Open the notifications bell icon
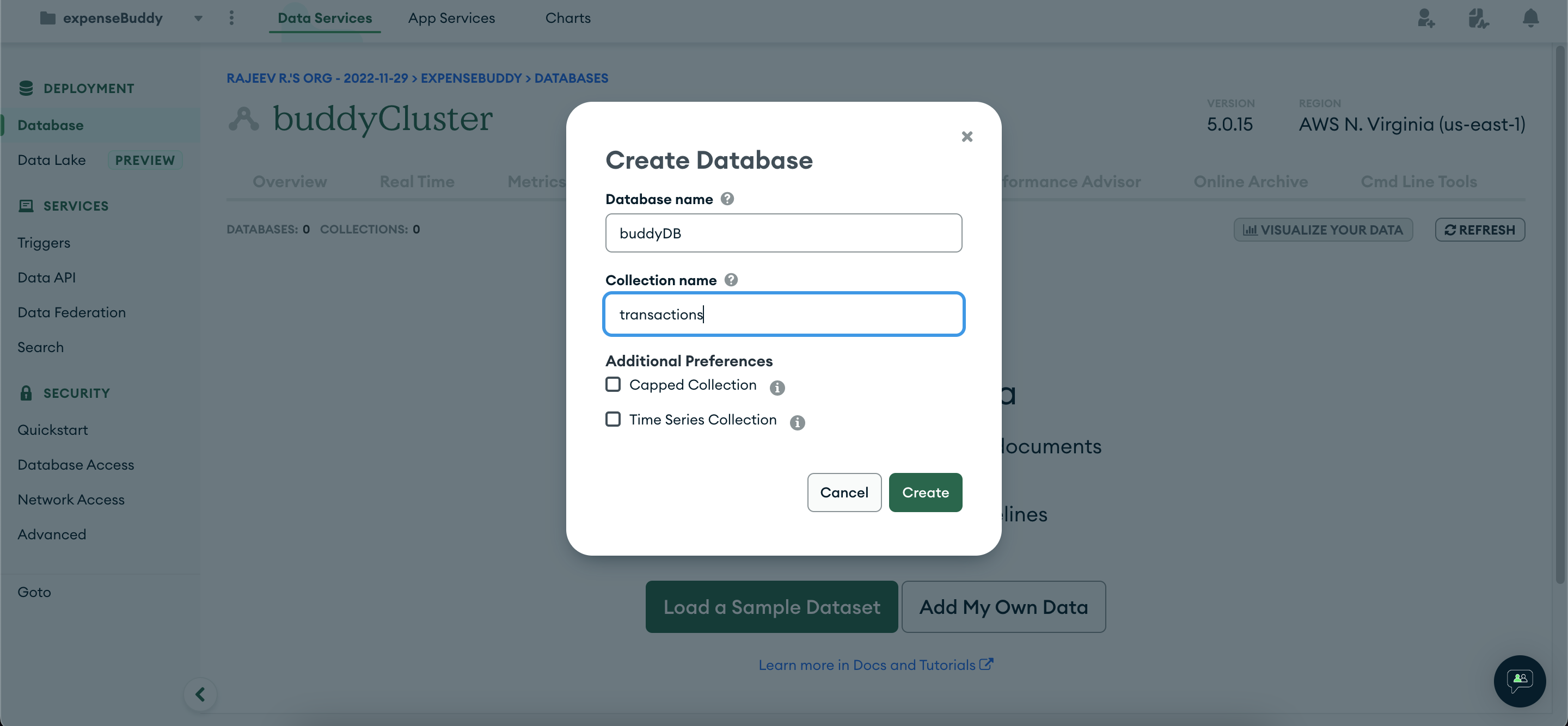The height and width of the screenshot is (726, 1568). point(1530,19)
